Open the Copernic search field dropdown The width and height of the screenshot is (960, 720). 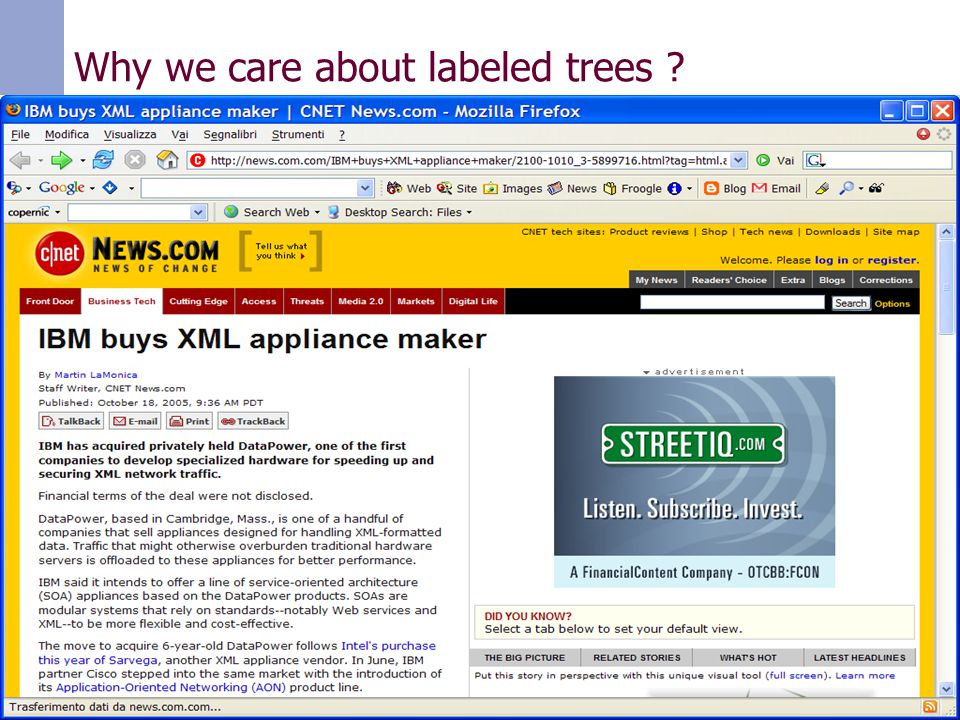click(x=198, y=212)
